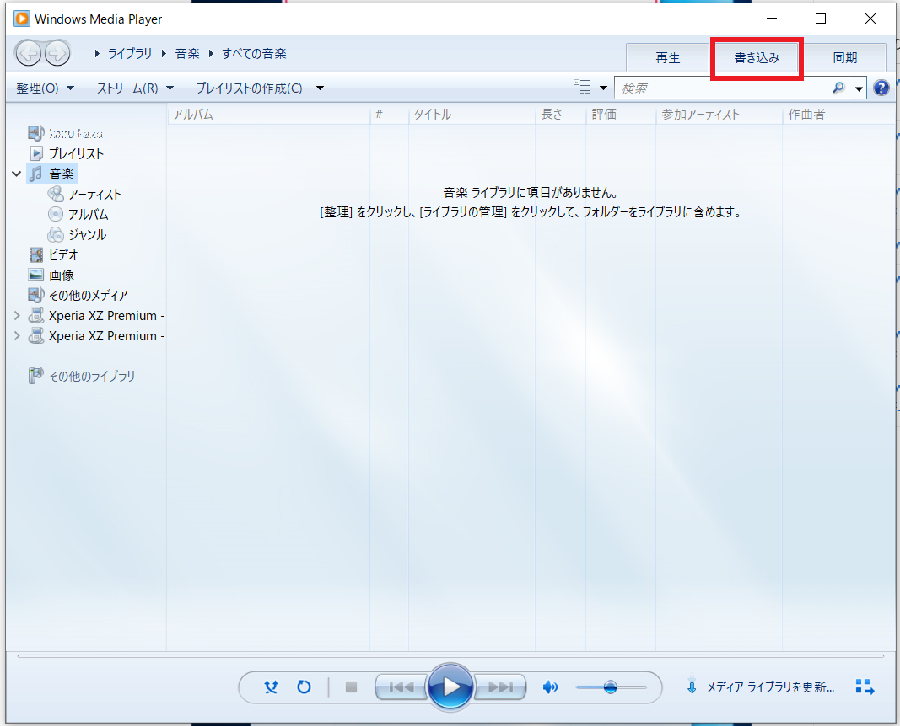Switch to the 再生 tab
Image resolution: width=900 pixels, height=726 pixels.
click(668, 57)
